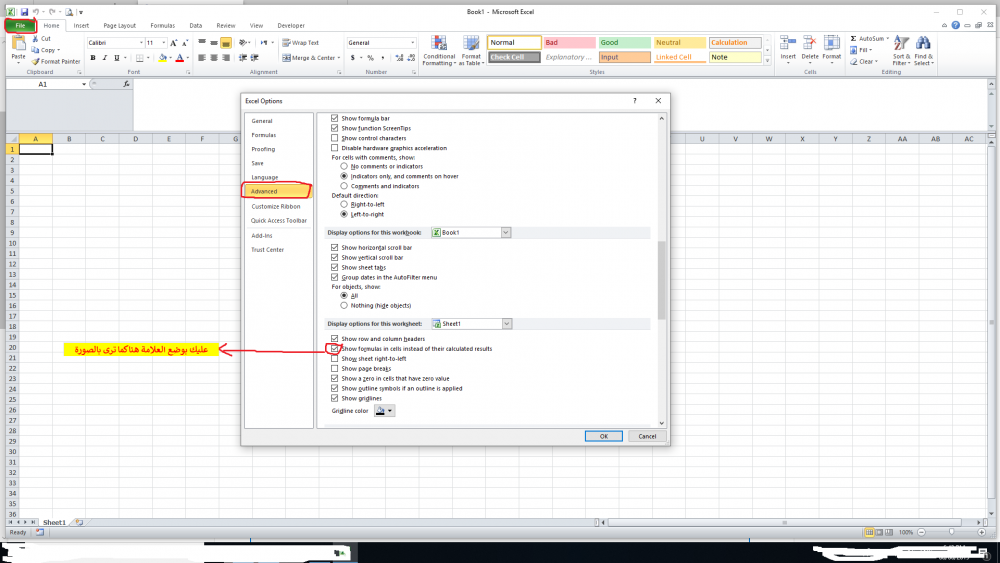Apply the Good cell style

(x=624, y=43)
